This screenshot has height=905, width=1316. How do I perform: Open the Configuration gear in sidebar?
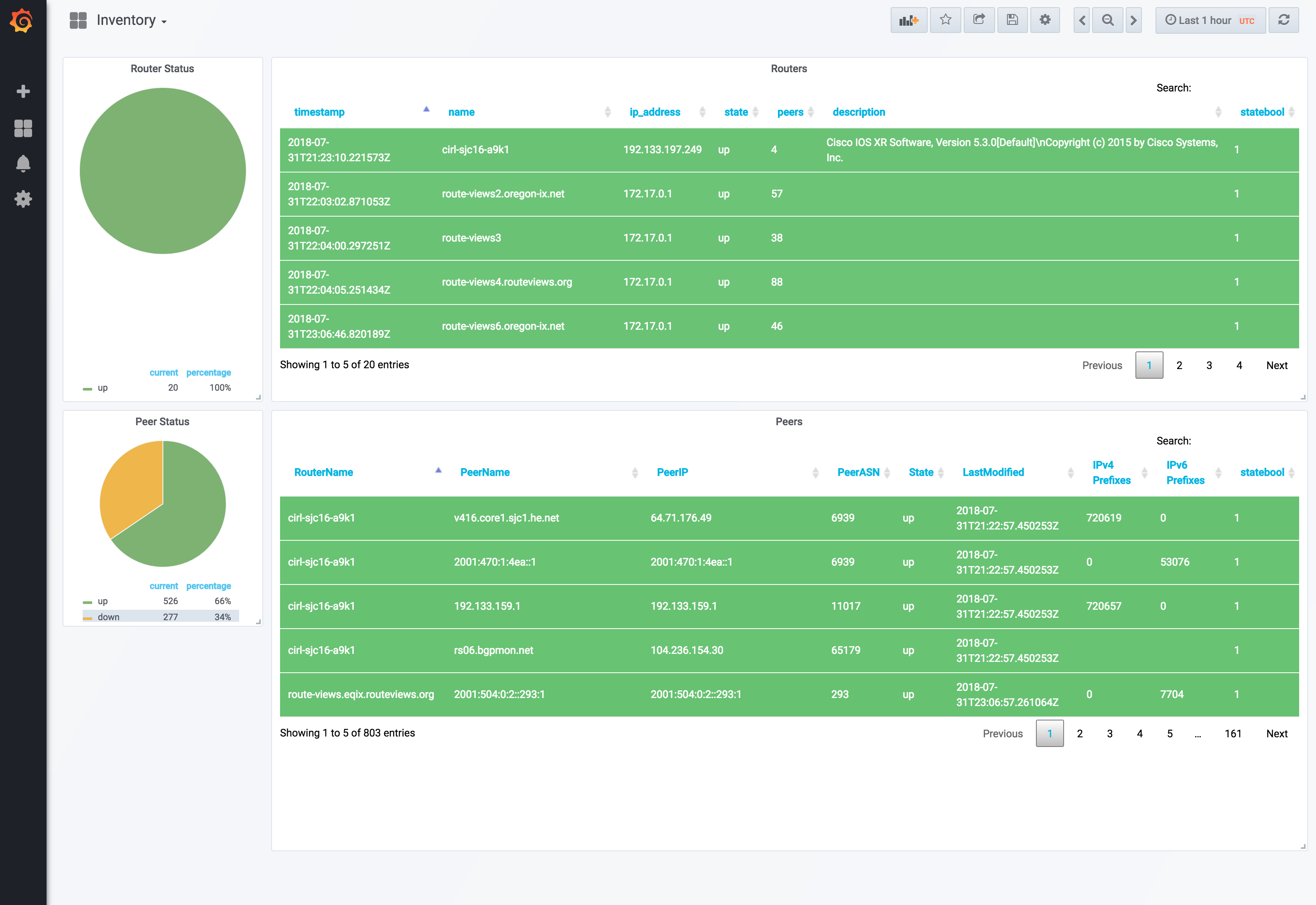coord(23,199)
